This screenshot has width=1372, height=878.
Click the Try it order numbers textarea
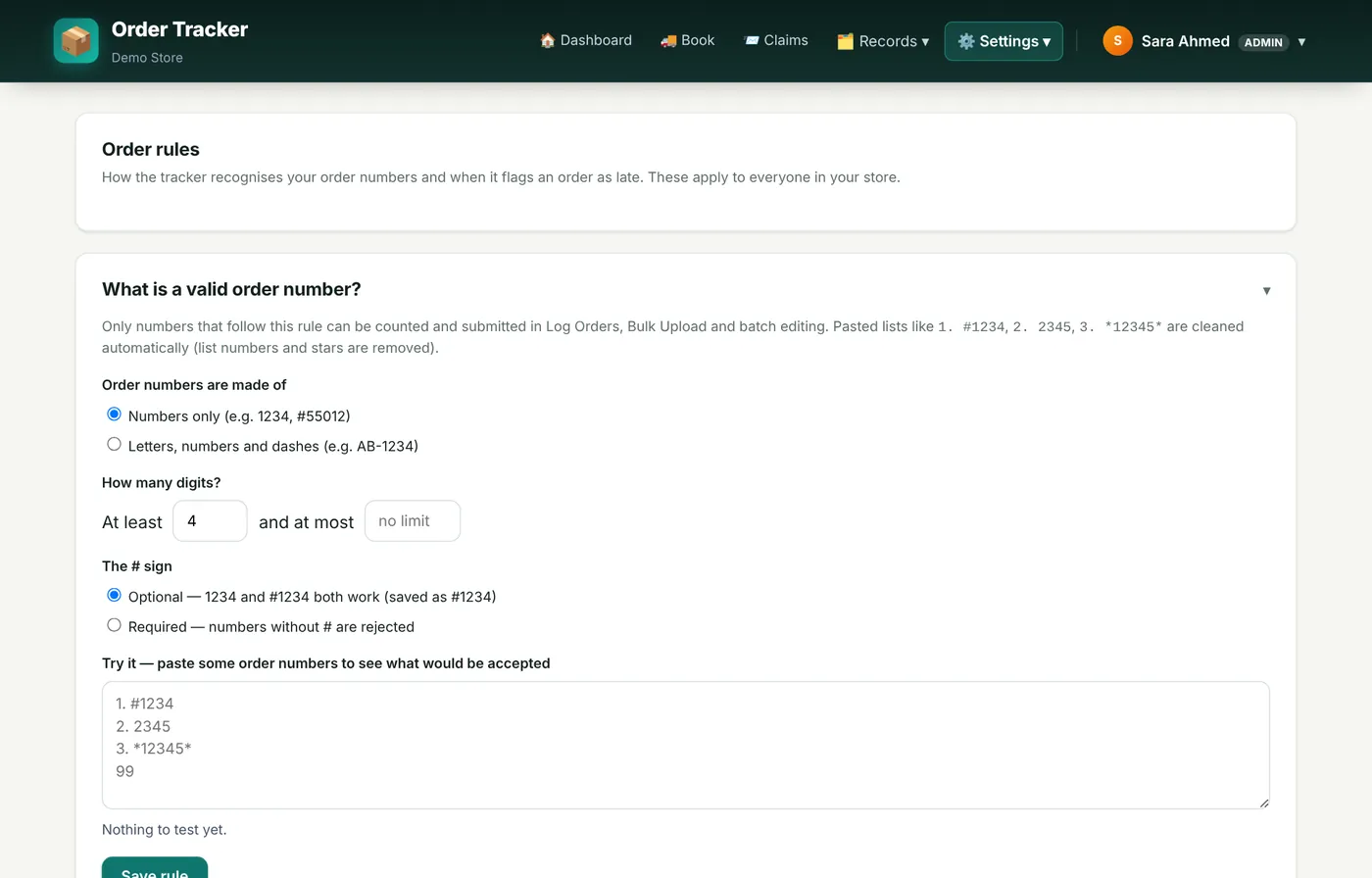pos(686,745)
